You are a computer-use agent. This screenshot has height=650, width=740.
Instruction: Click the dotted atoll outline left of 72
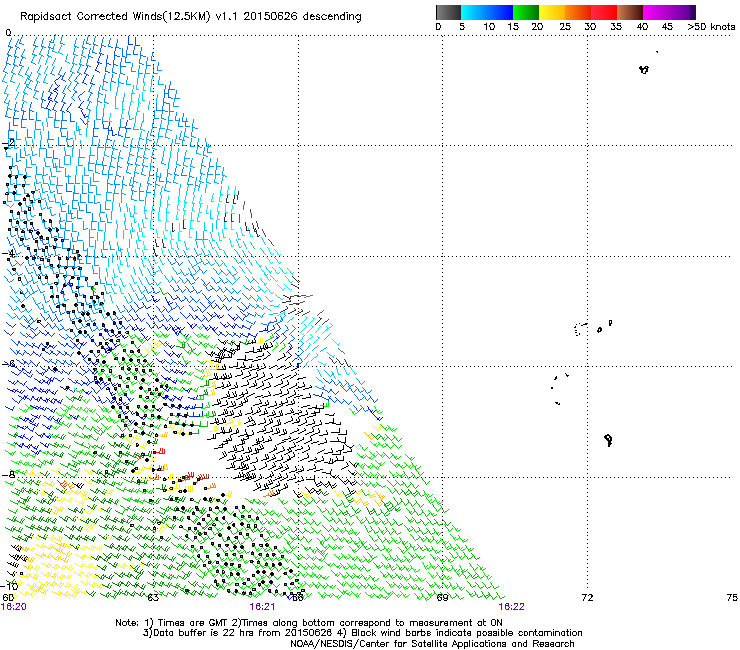(x=580, y=329)
